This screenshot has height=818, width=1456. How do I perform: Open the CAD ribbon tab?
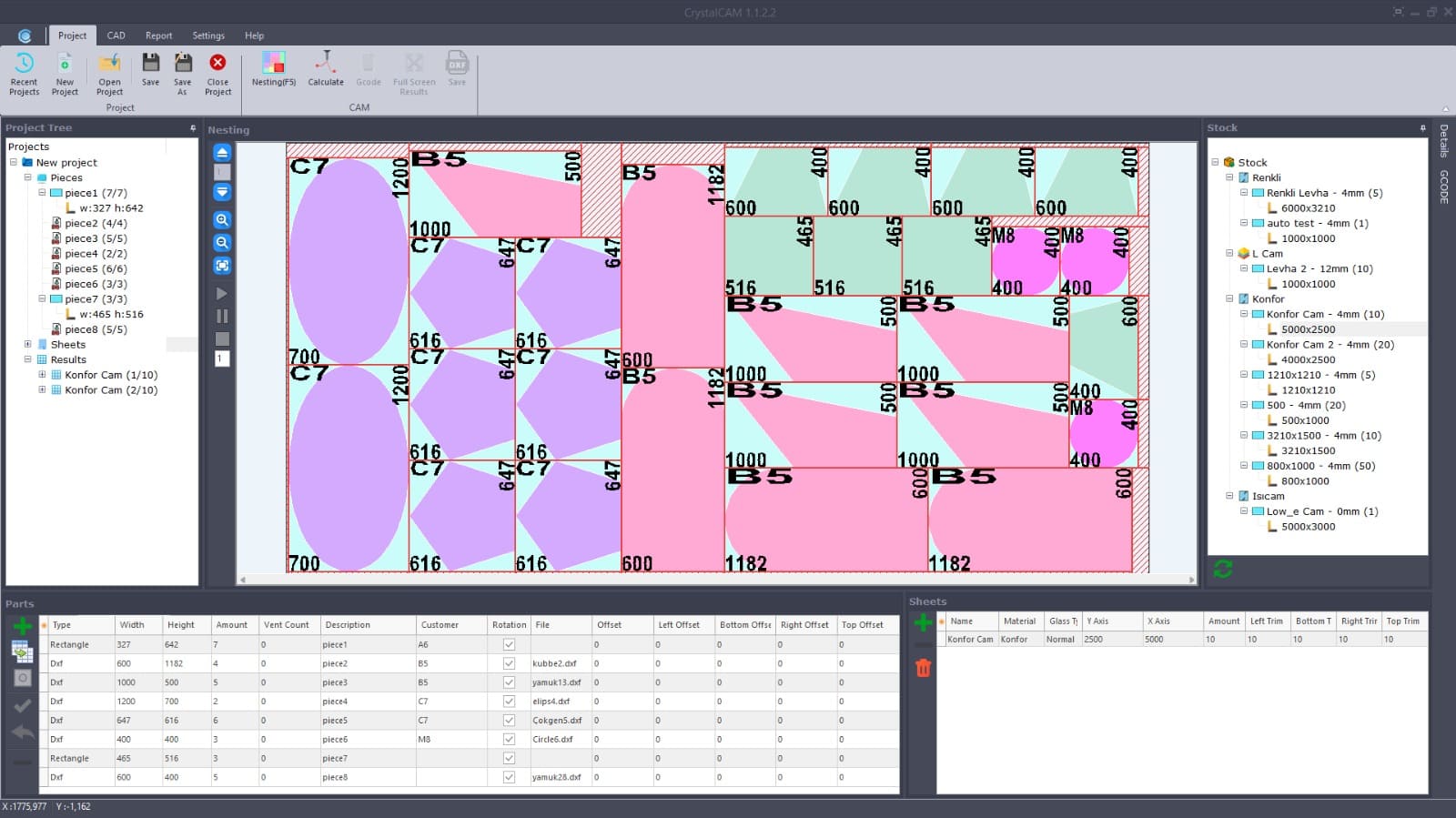[116, 35]
